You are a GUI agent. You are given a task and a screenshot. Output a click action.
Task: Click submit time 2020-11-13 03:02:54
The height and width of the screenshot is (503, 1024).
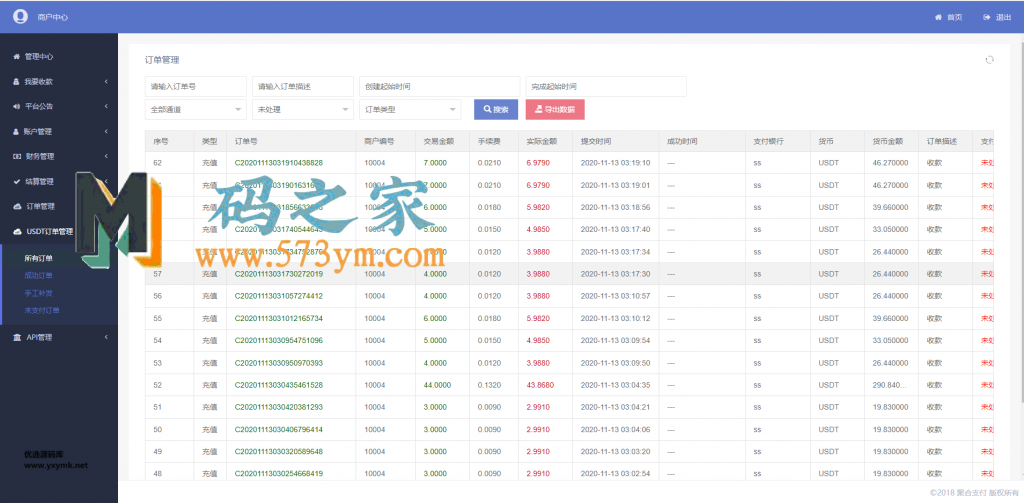615,473
